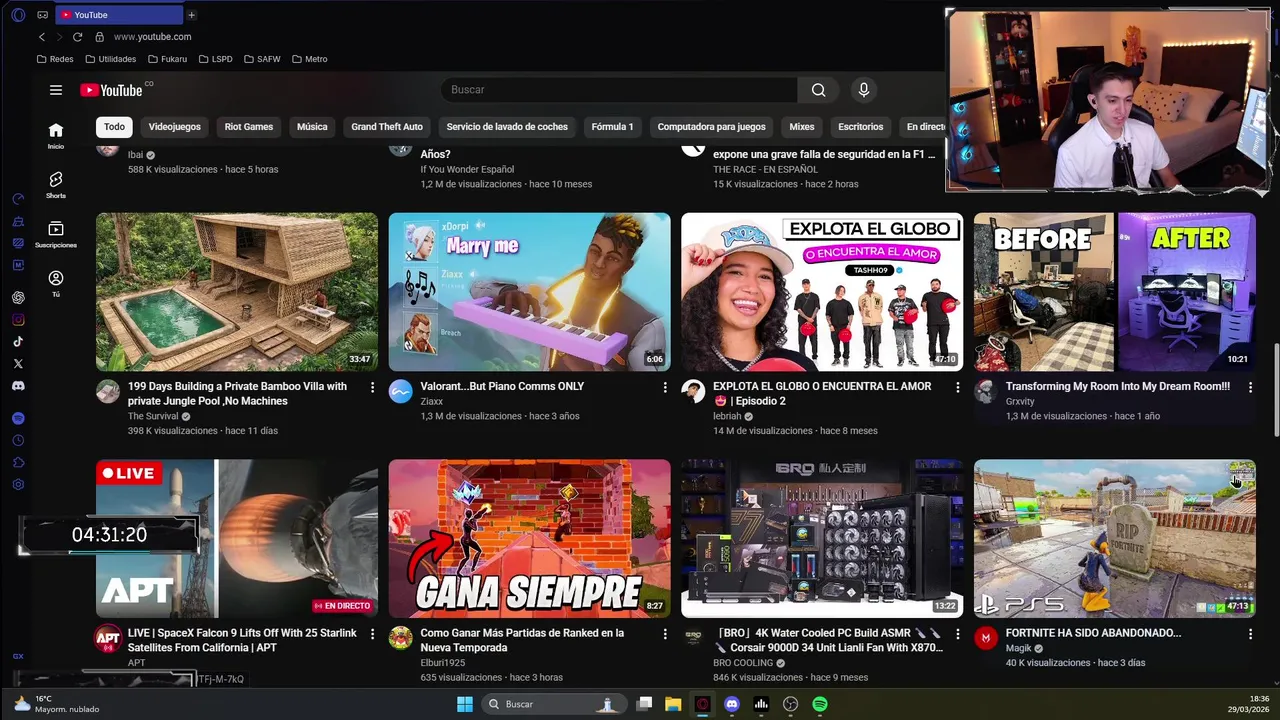
Task: Open X (Twitter) in Opera sidebar
Action: tap(18, 364)
